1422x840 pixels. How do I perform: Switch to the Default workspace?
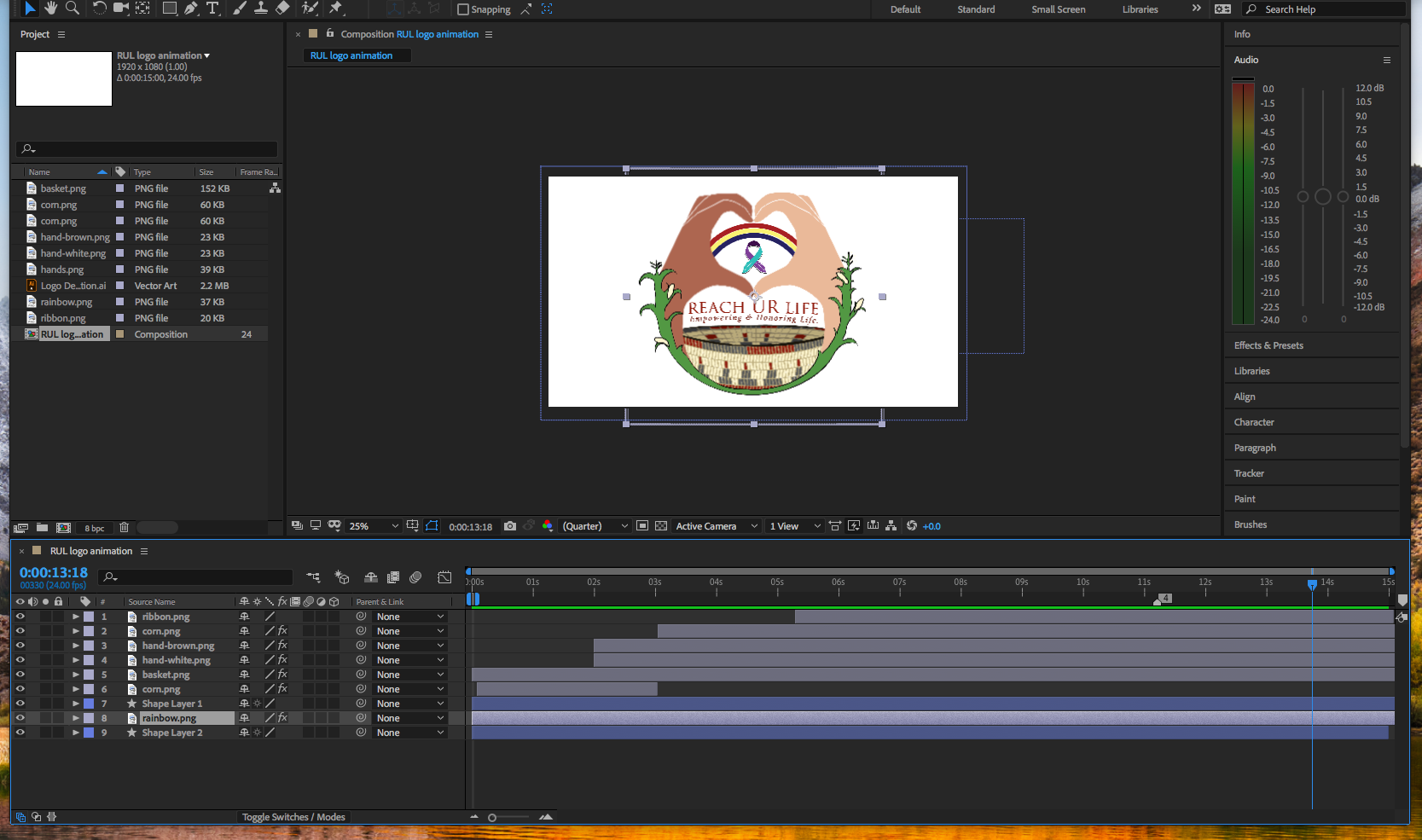click(x=905, y=9)
